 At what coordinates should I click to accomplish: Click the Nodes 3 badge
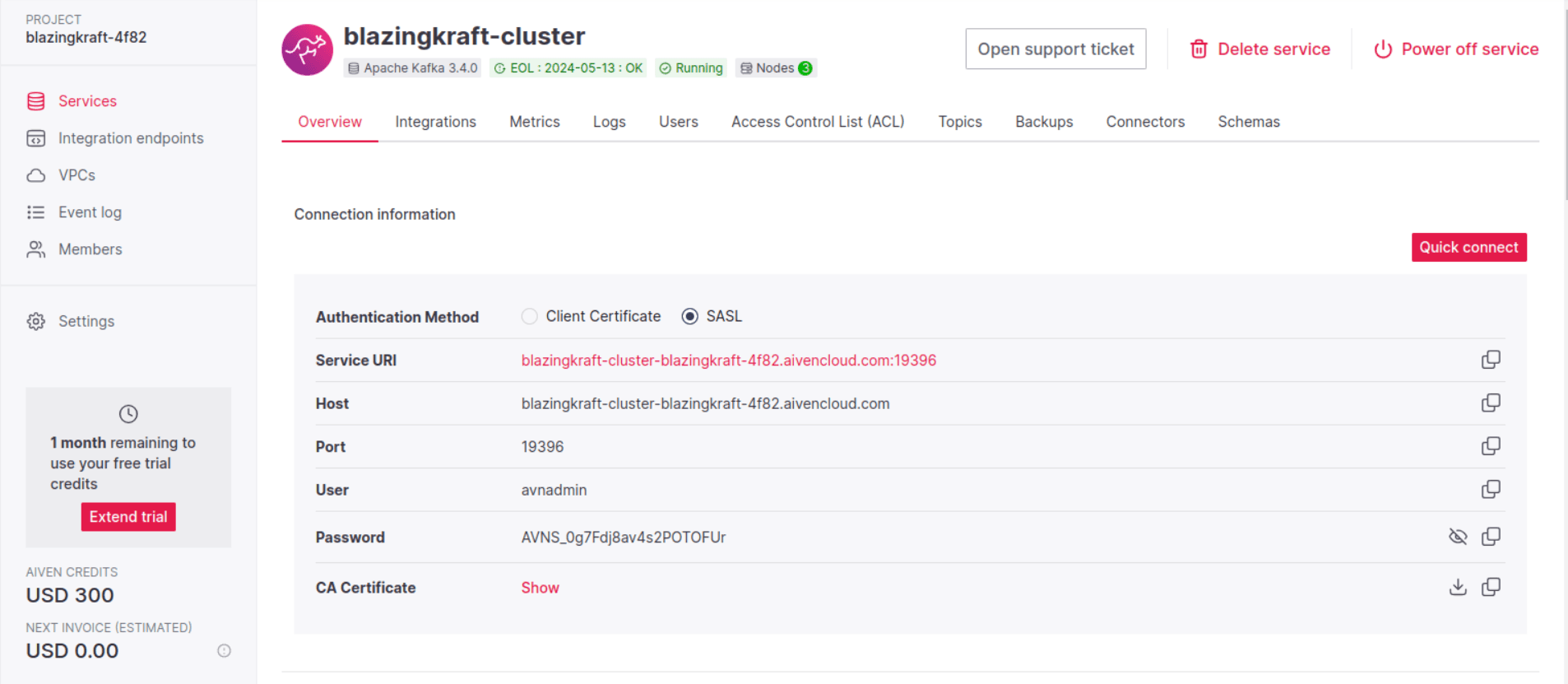[x=776, y=68]
